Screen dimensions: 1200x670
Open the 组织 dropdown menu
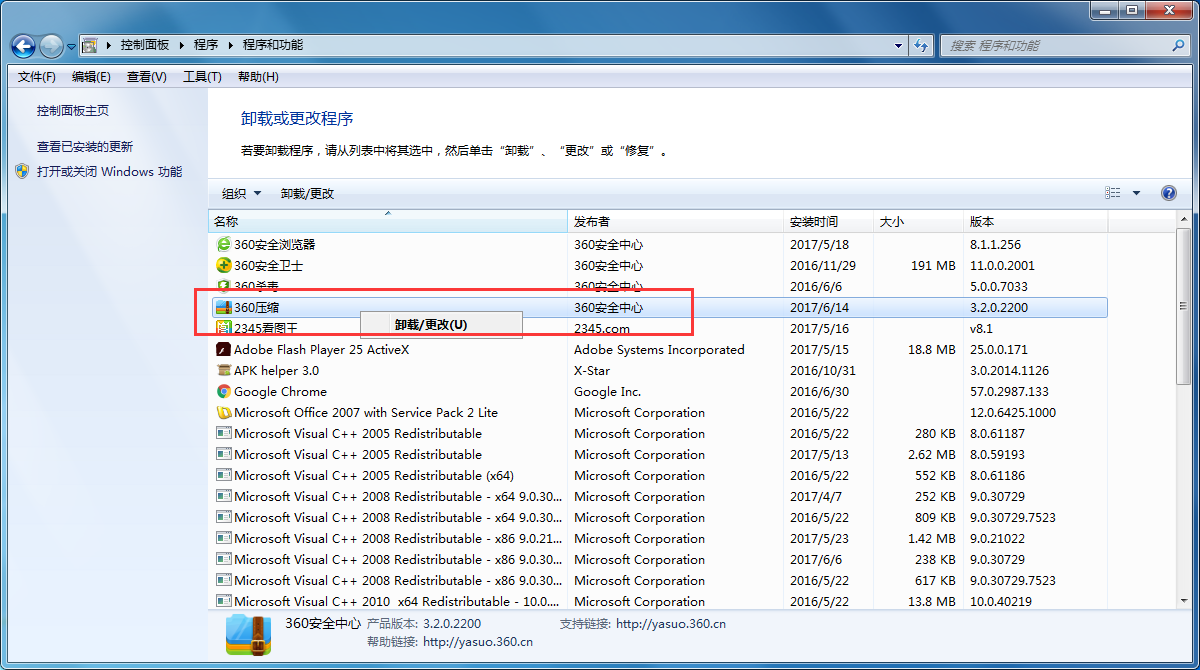241,193
